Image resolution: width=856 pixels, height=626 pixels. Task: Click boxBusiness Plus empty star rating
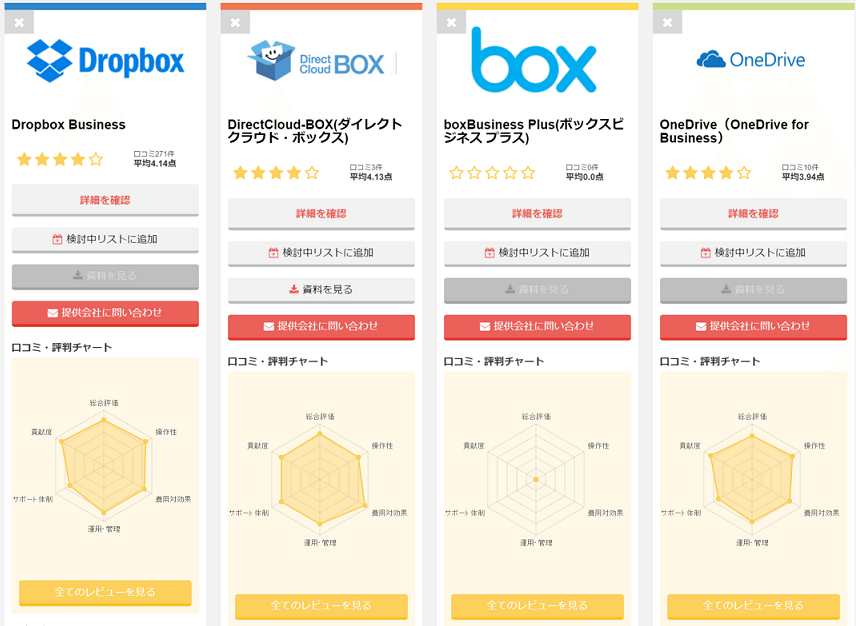coord(492,173)
